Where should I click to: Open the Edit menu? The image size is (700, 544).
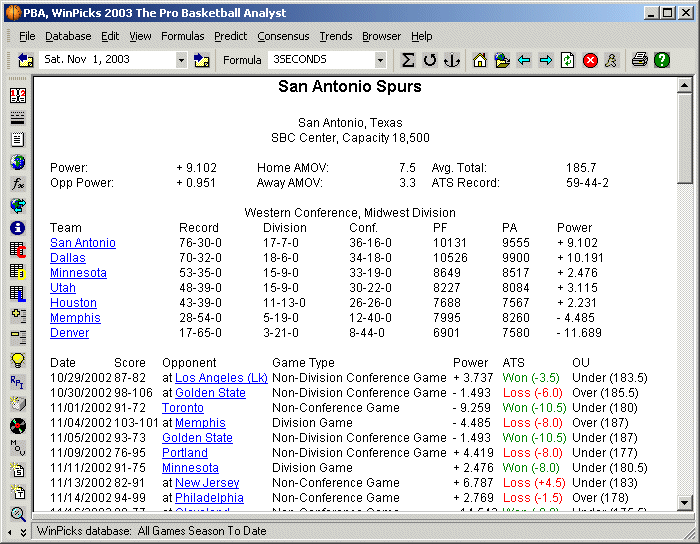coord(110,36)
